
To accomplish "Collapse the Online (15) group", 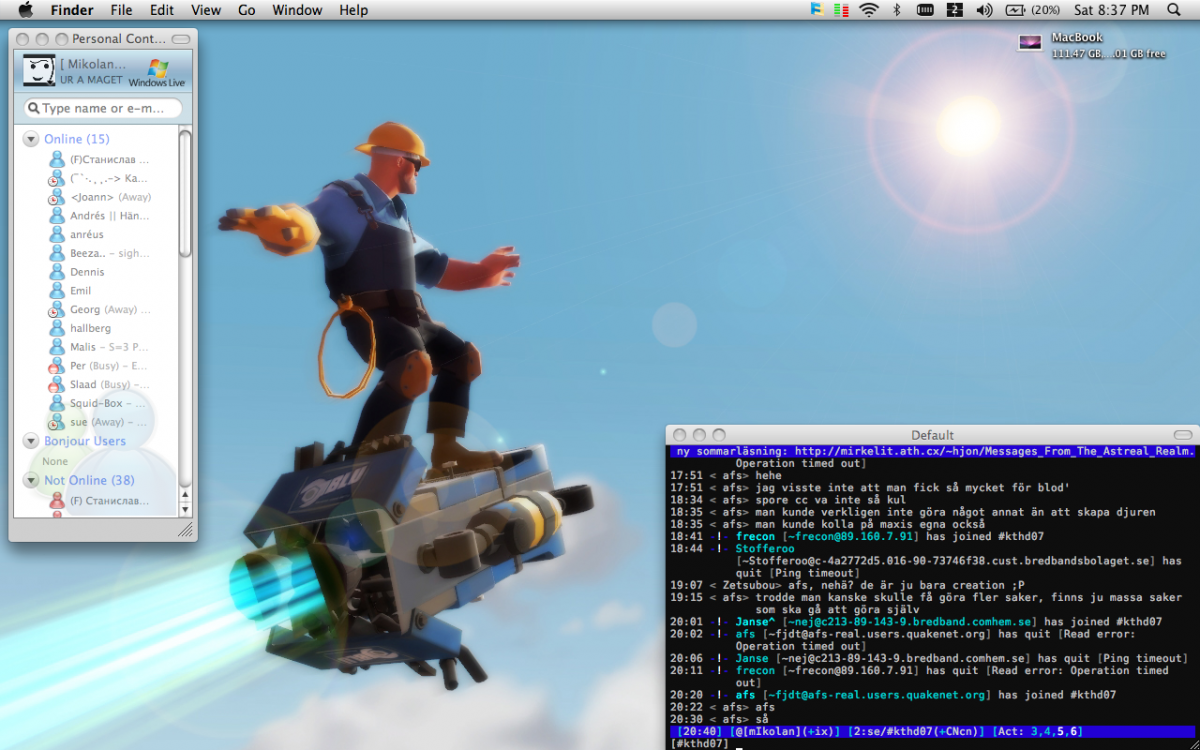I will click(x=31, y=139).
